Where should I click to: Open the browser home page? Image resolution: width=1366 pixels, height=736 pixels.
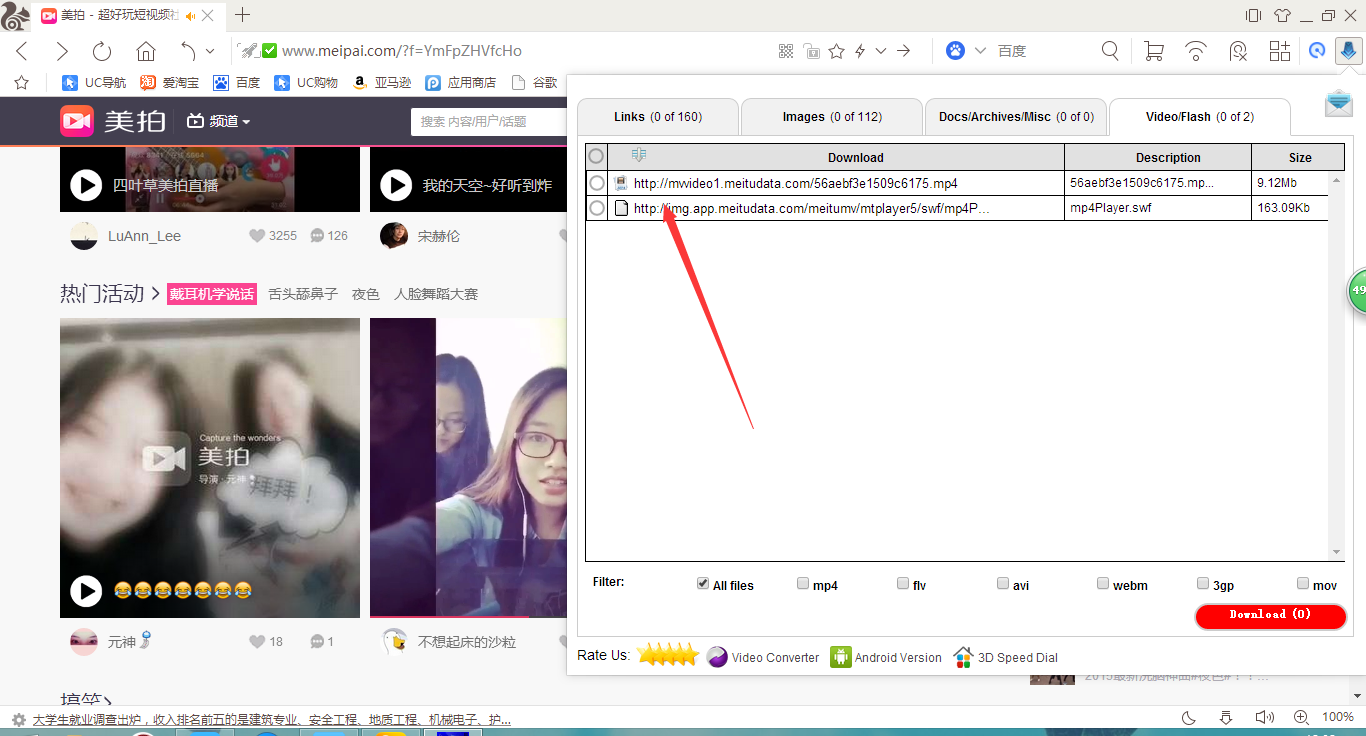146,51
